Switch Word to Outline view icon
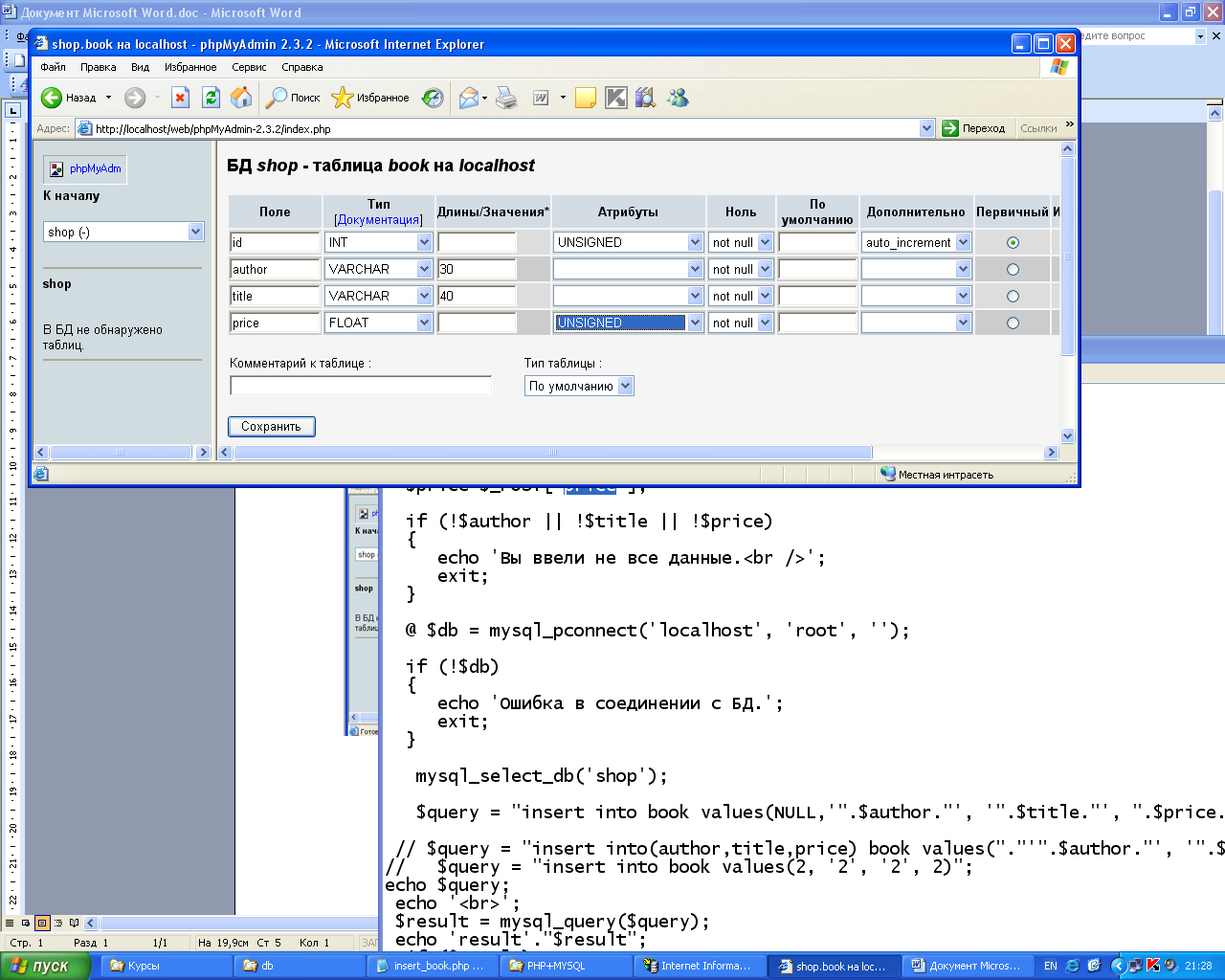This screenshot has width=1225, height=980. (x=58, y=924)
